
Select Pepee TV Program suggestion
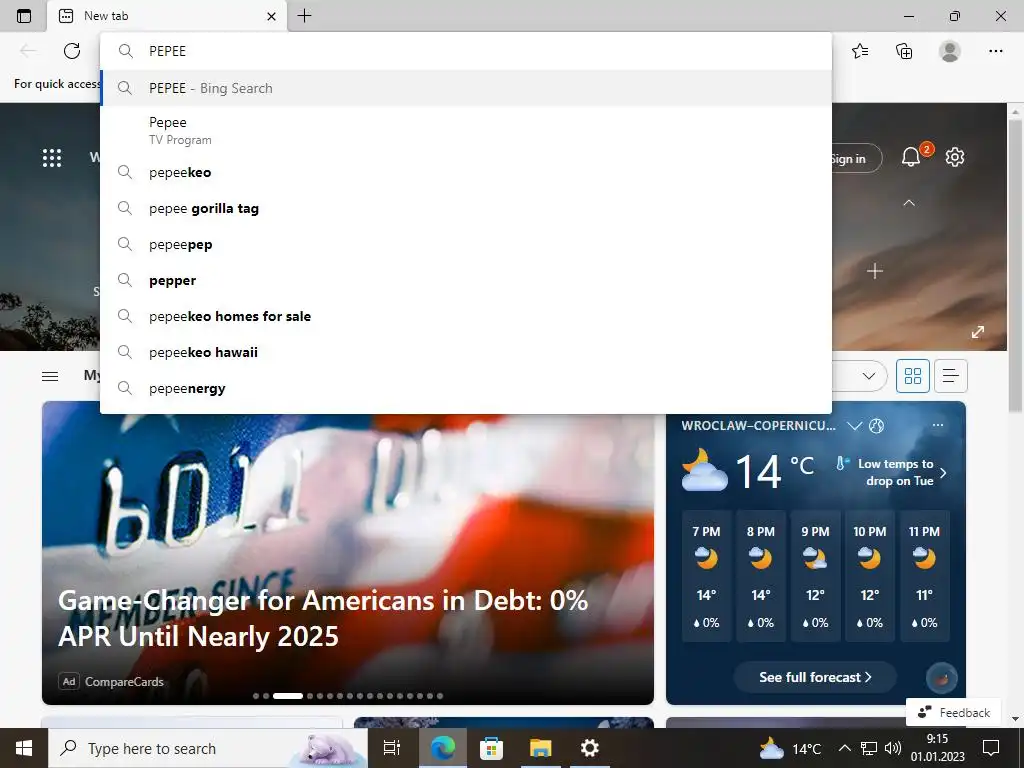466,131
